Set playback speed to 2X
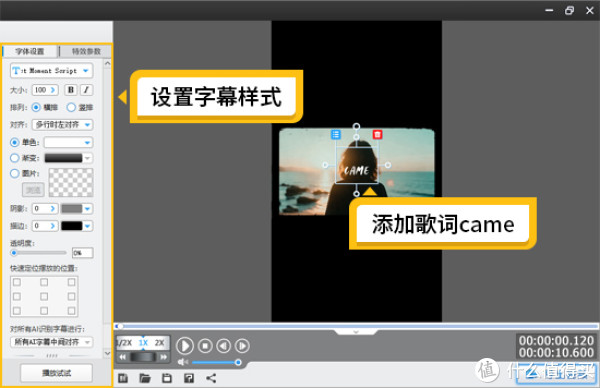This screenshot has width=600, height=388. point(159,343)
